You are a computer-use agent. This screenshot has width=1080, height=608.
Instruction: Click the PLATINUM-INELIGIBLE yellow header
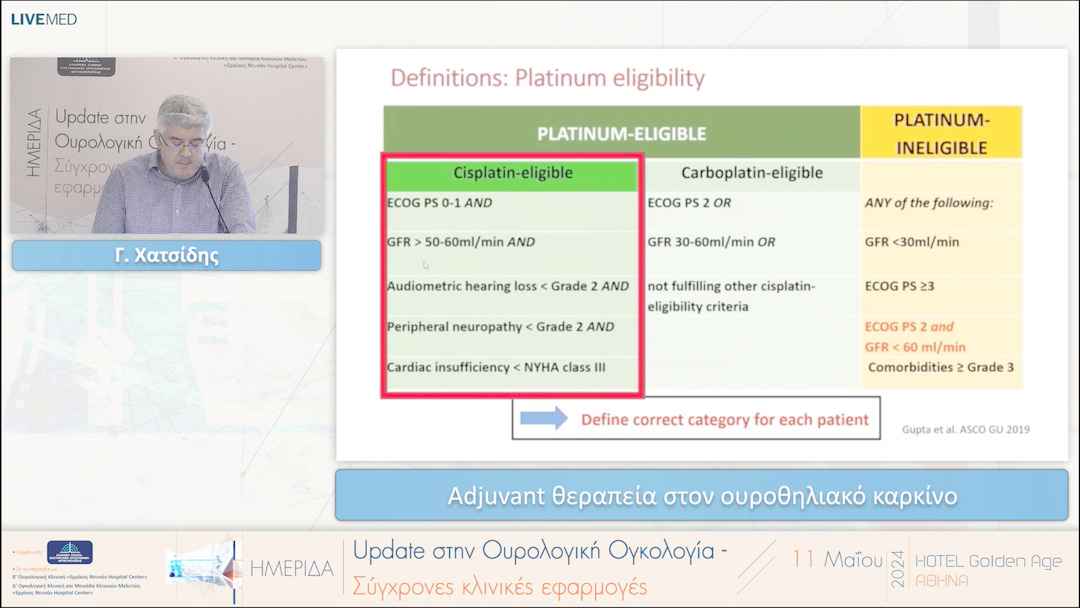pyautogui.click(x=940, y=133)
